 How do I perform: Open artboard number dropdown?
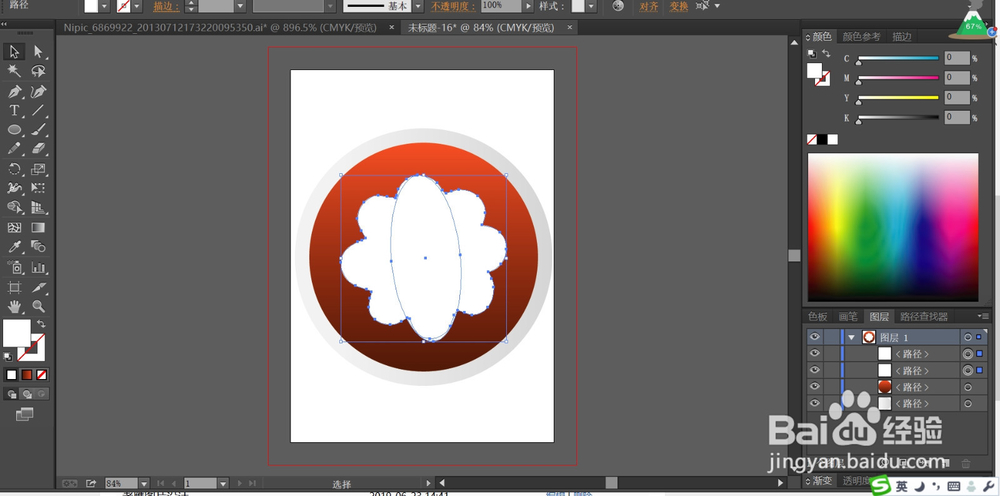tap(223, 483)
